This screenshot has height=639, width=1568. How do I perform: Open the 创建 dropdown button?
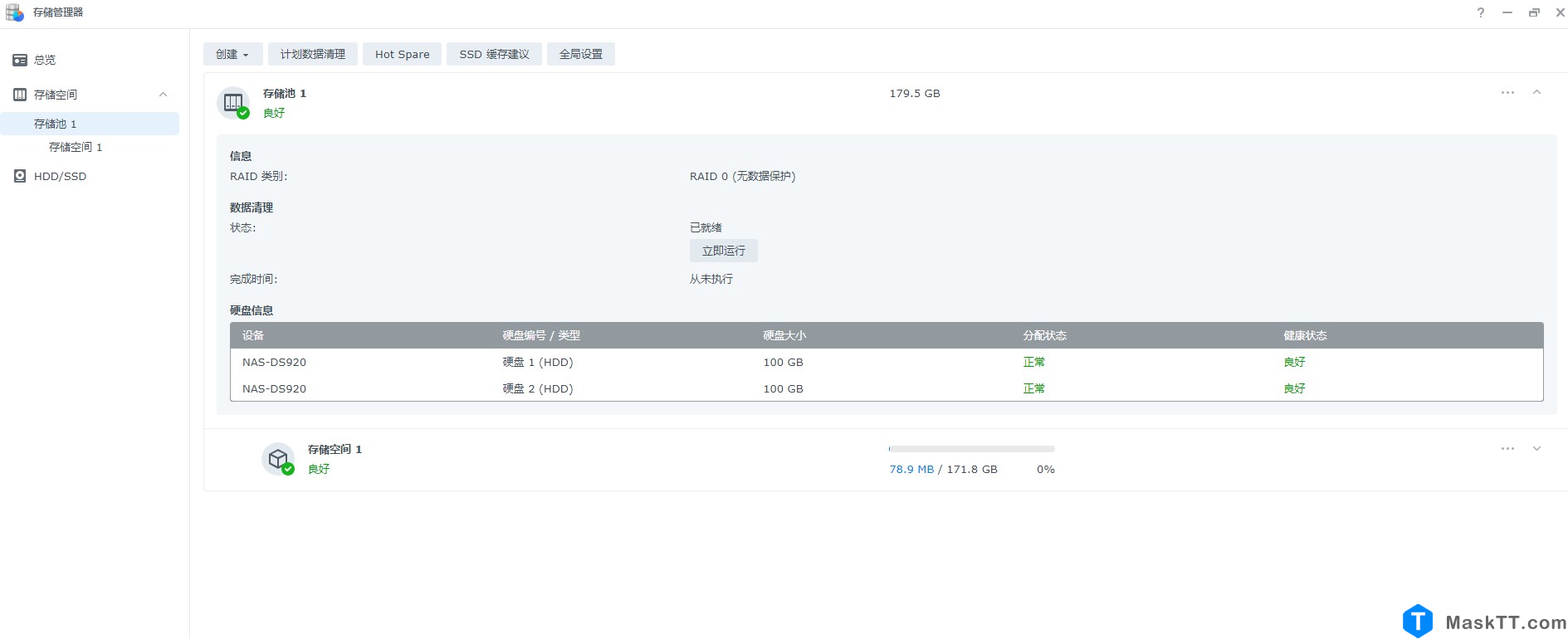tap(232, 54)
